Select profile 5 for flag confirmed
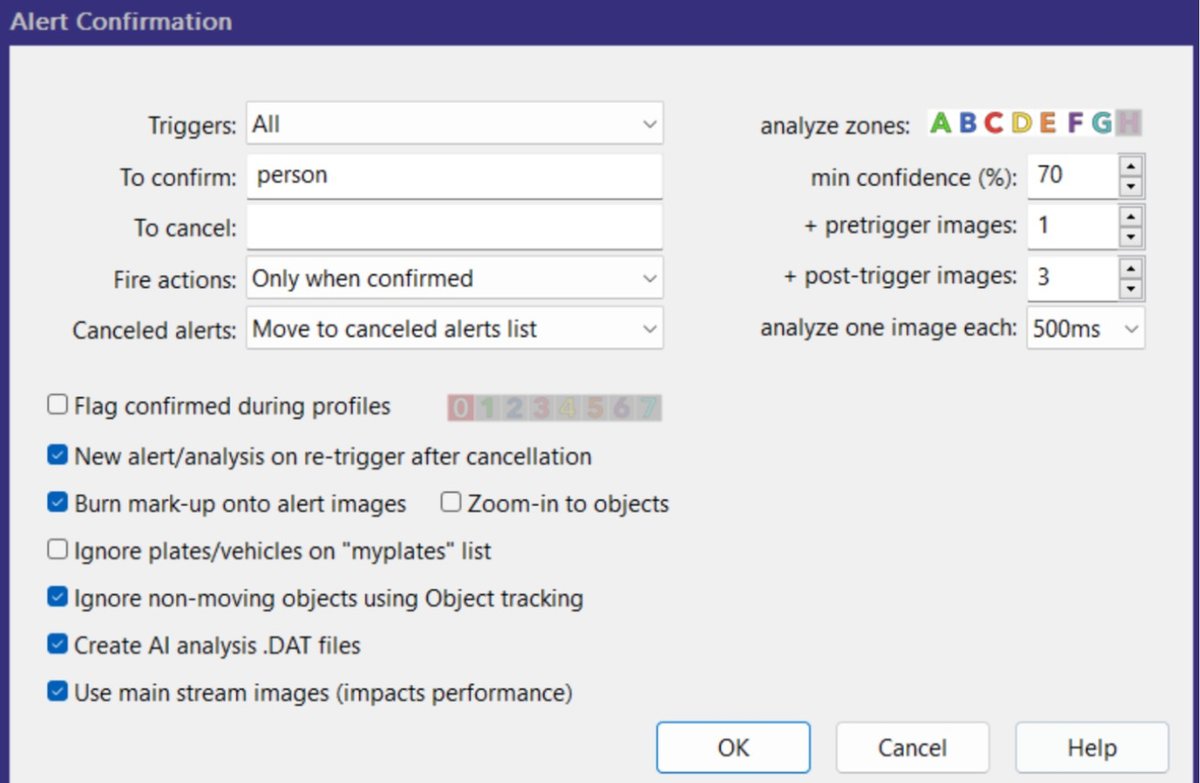This screenshot has height=783, width=1200. 595,408
